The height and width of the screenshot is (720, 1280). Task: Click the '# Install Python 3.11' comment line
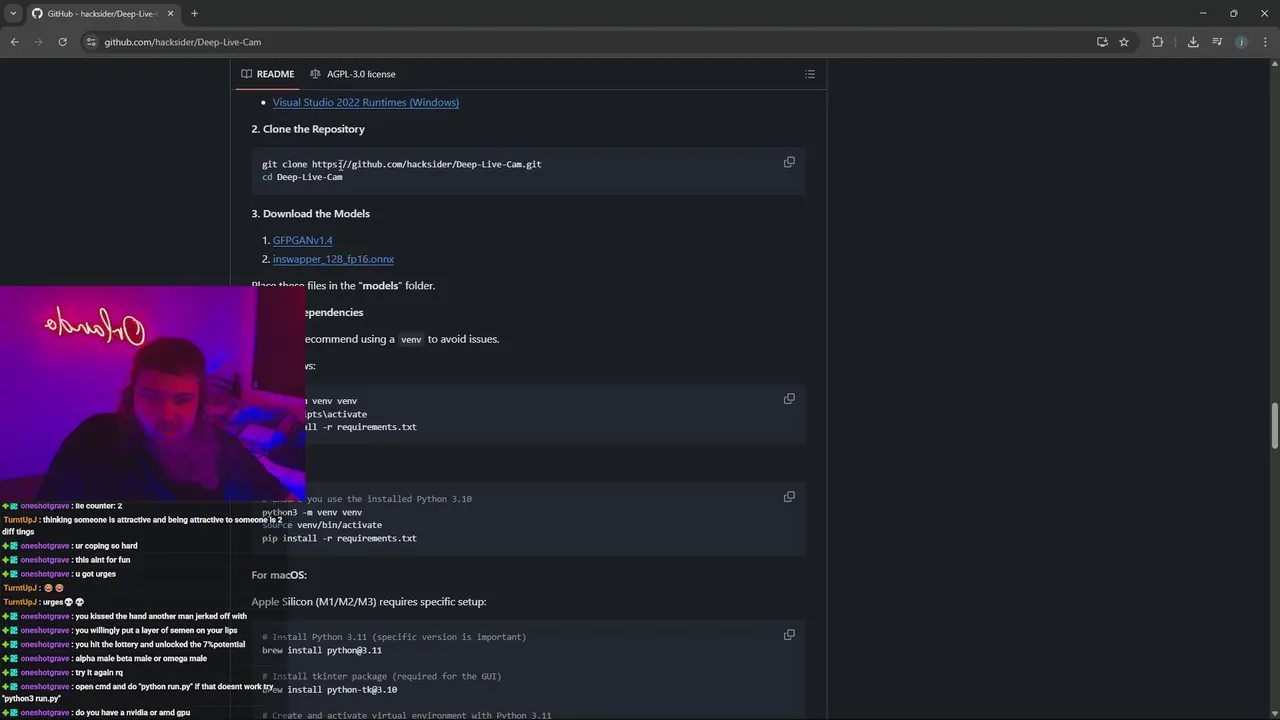coord(394,637)
